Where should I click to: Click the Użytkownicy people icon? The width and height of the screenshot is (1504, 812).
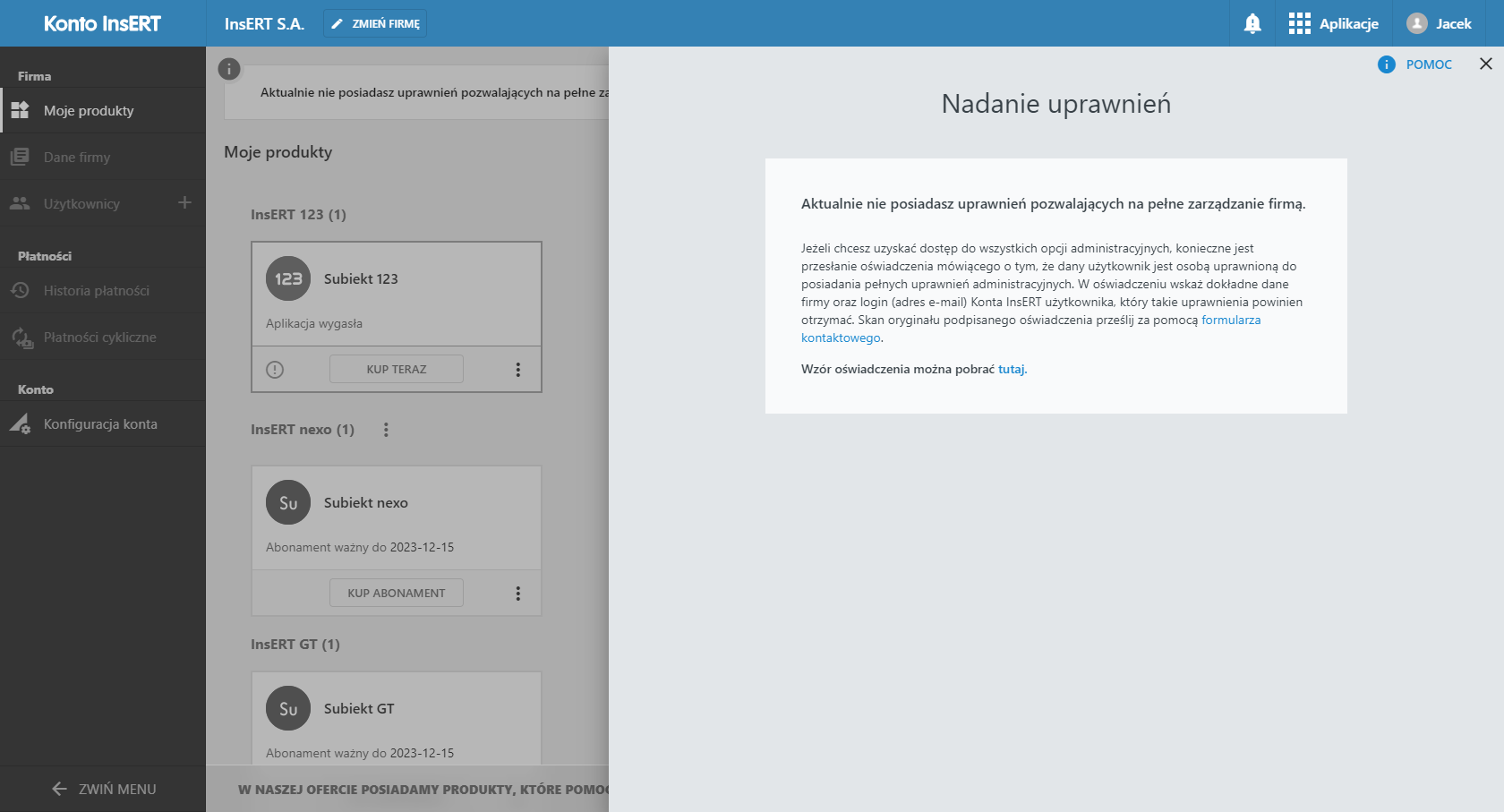tap(20, 204)
